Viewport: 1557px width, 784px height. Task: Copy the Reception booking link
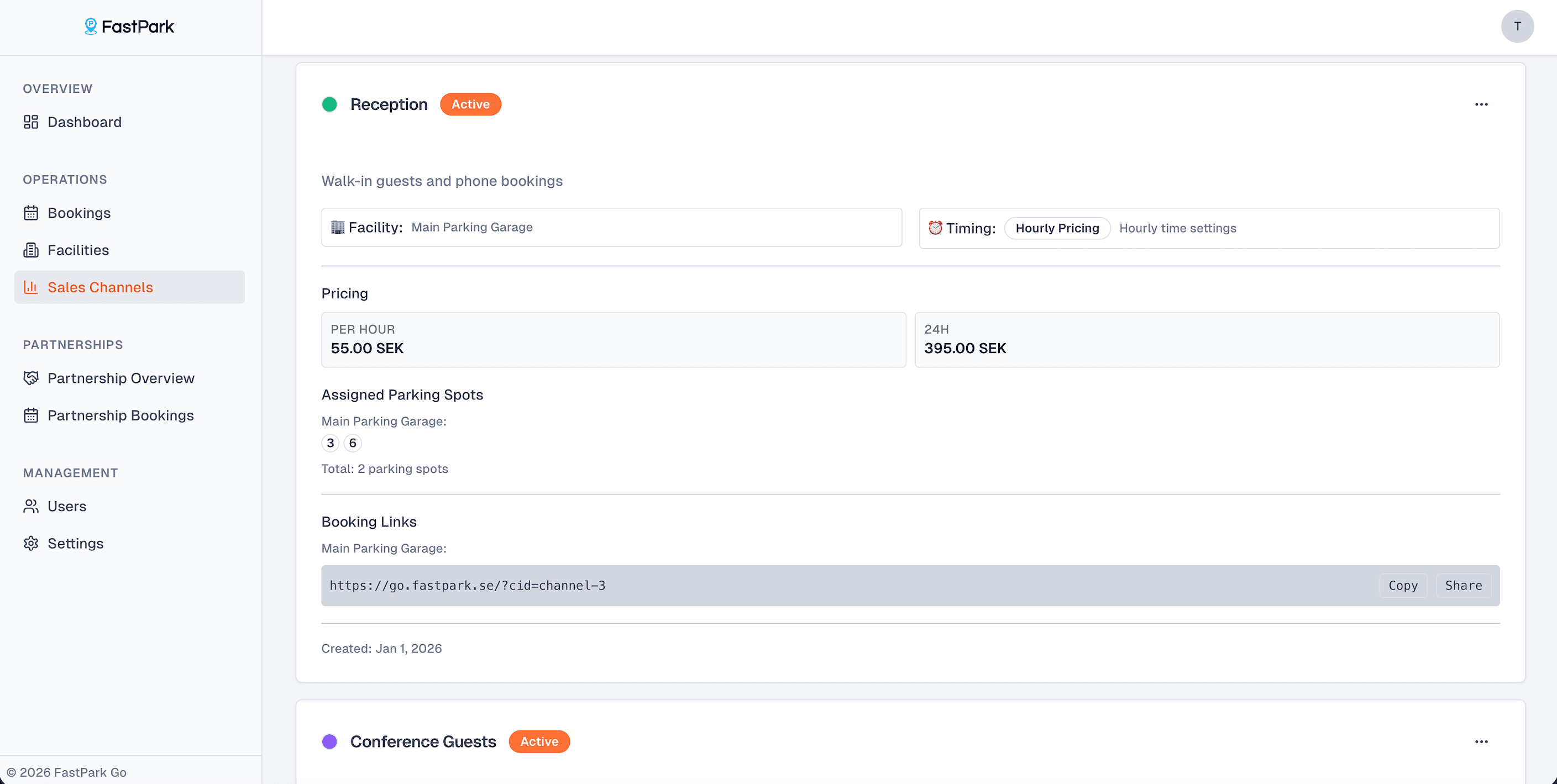click(1402, 585)
